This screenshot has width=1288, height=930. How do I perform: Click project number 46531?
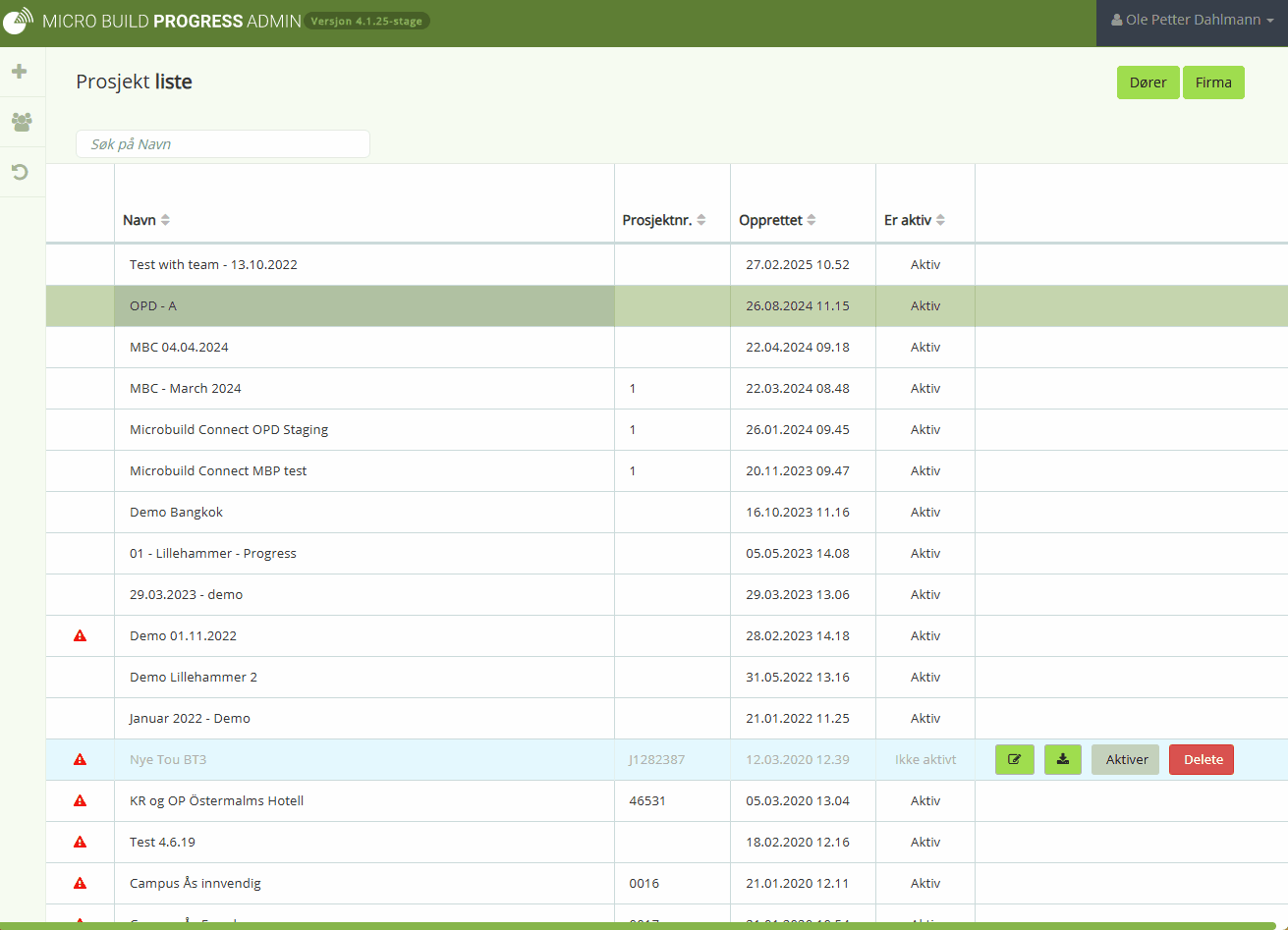pyautogui.click(x=647, y=800)
